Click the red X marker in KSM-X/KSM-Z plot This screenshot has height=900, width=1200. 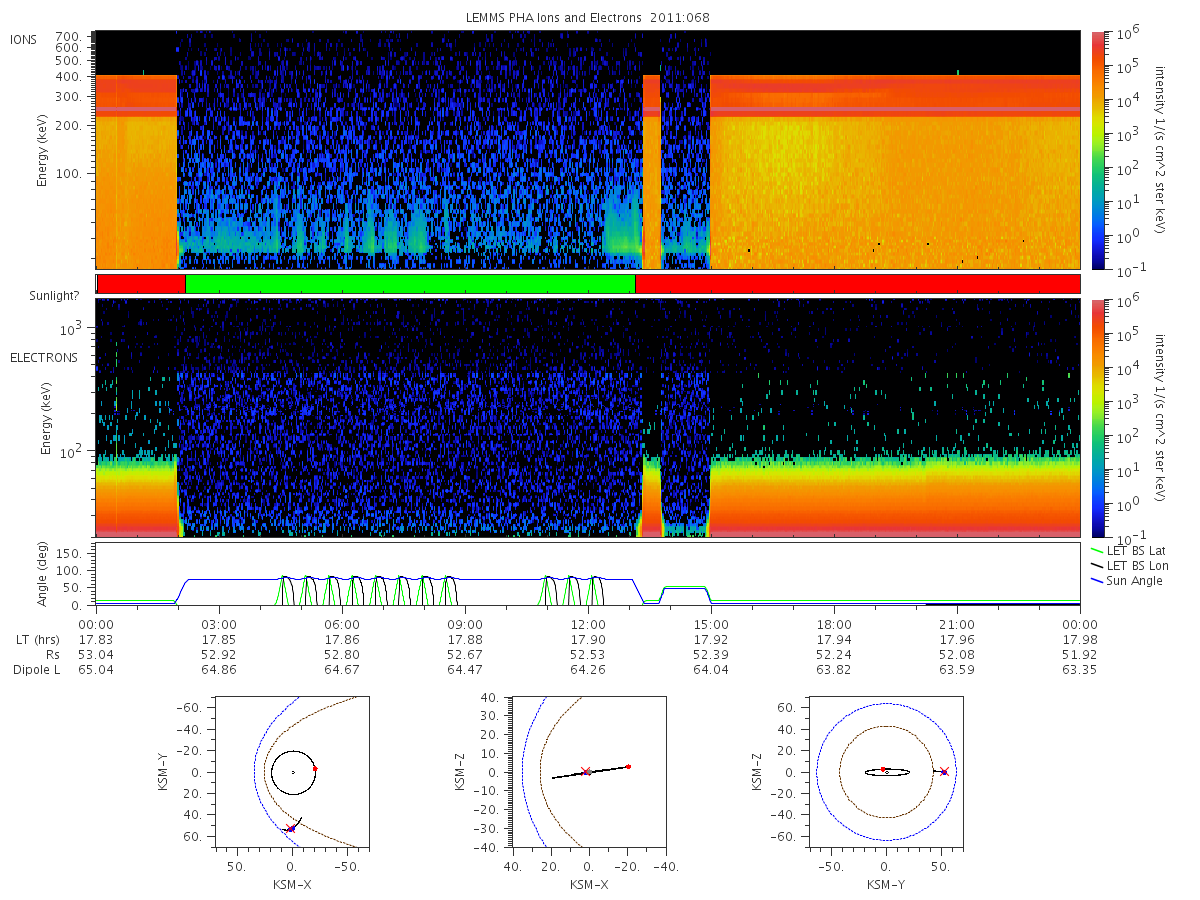[586, 771]
